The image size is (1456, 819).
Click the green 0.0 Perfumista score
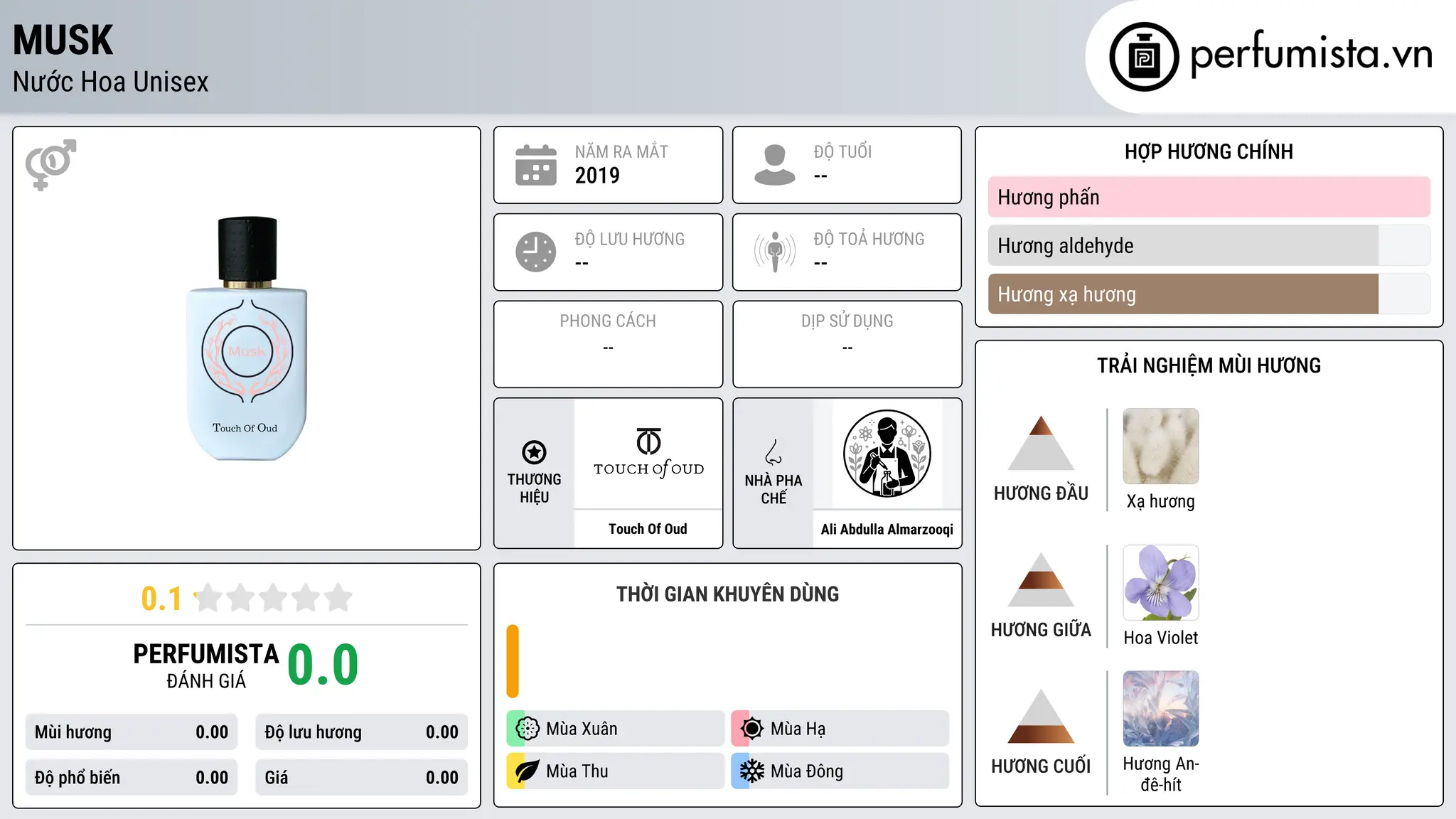[323, 665]
